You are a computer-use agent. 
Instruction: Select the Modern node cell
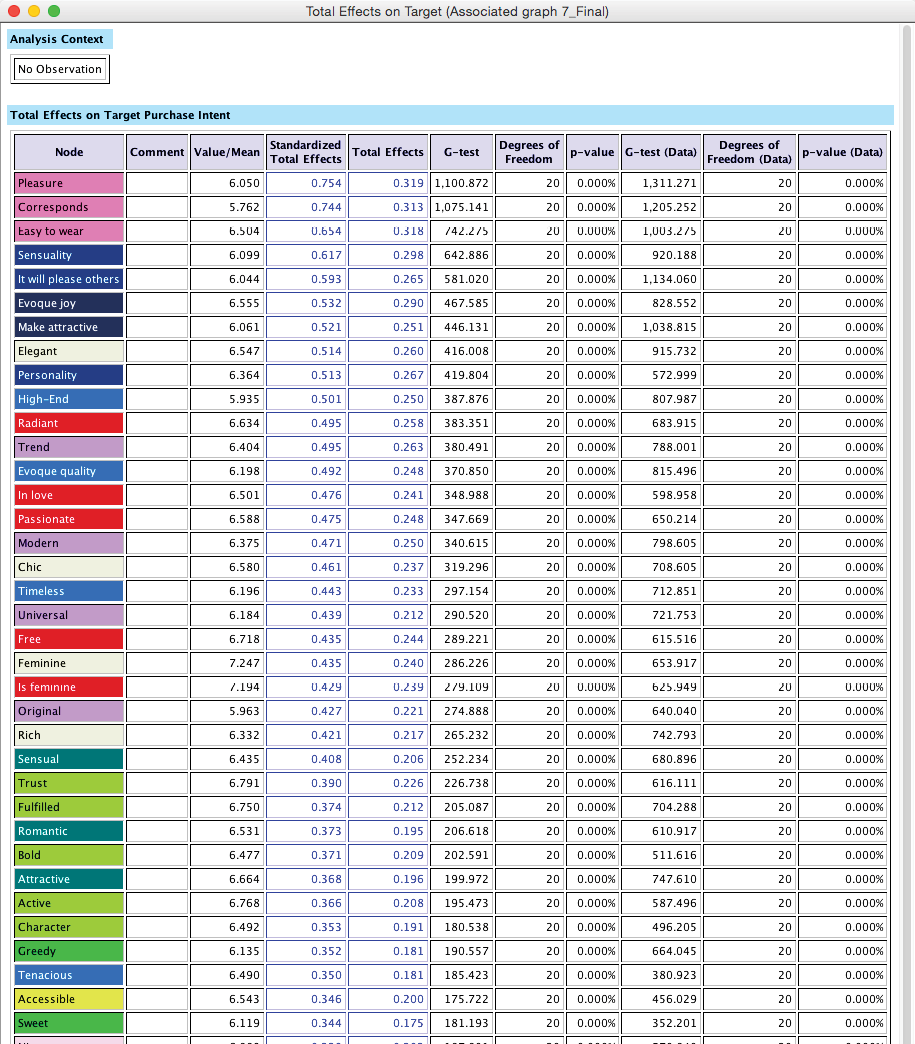(x=69, y=543)
